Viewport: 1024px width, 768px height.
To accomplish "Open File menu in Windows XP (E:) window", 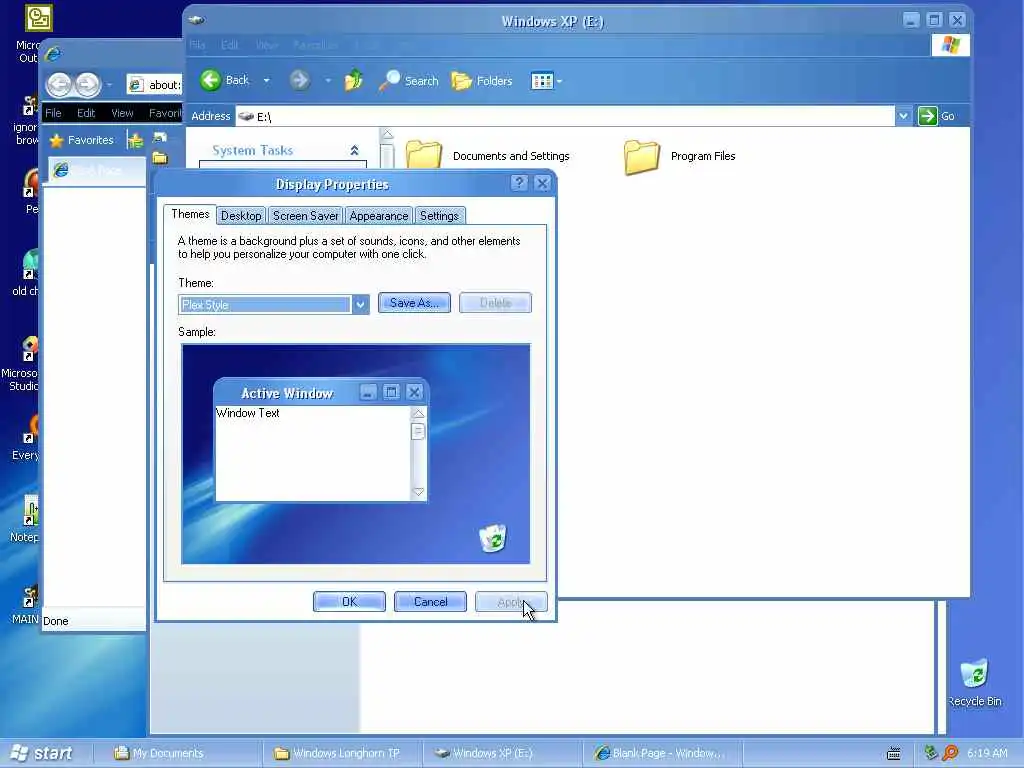I will point(197,45).
